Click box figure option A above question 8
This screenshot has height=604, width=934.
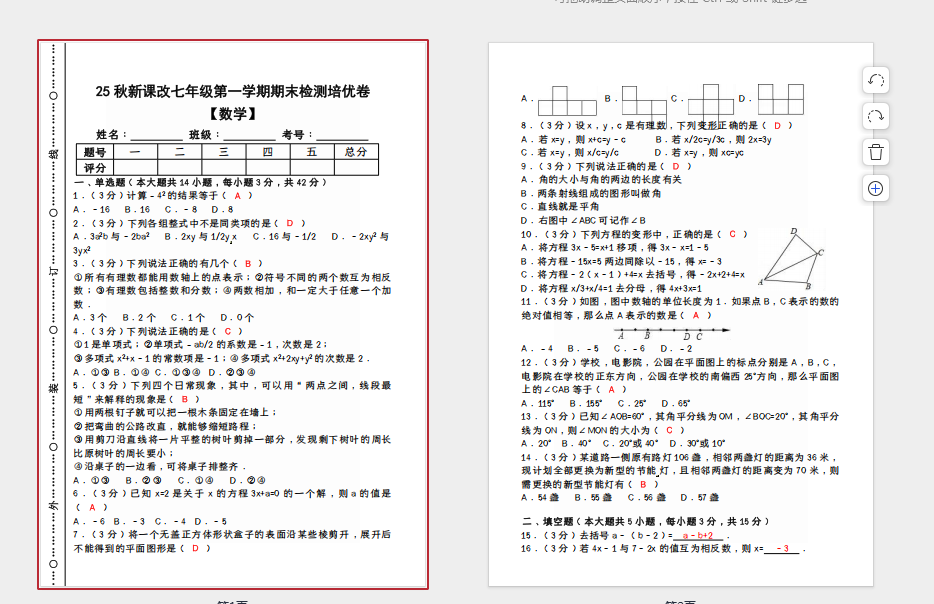click(566, 99)
